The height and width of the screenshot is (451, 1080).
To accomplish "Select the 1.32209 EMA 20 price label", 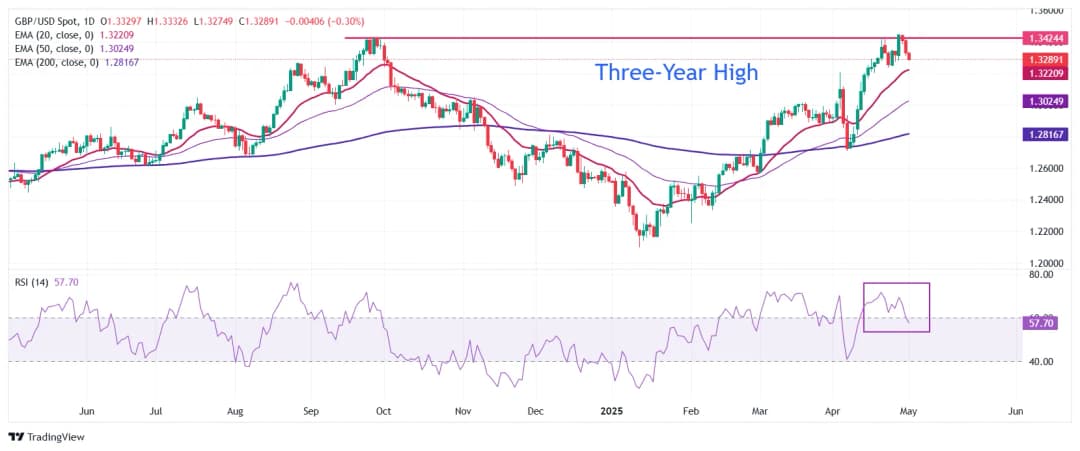I will (1044, 73).
